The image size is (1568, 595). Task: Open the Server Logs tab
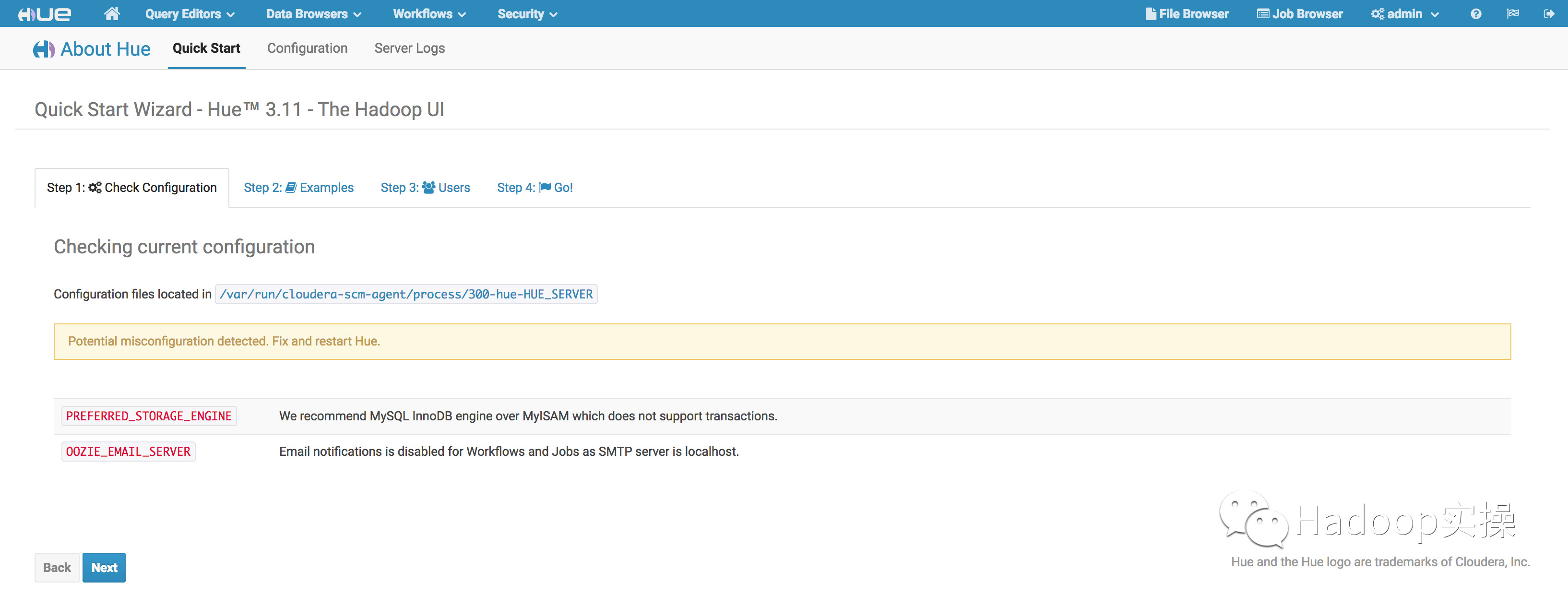coord(410,48)
